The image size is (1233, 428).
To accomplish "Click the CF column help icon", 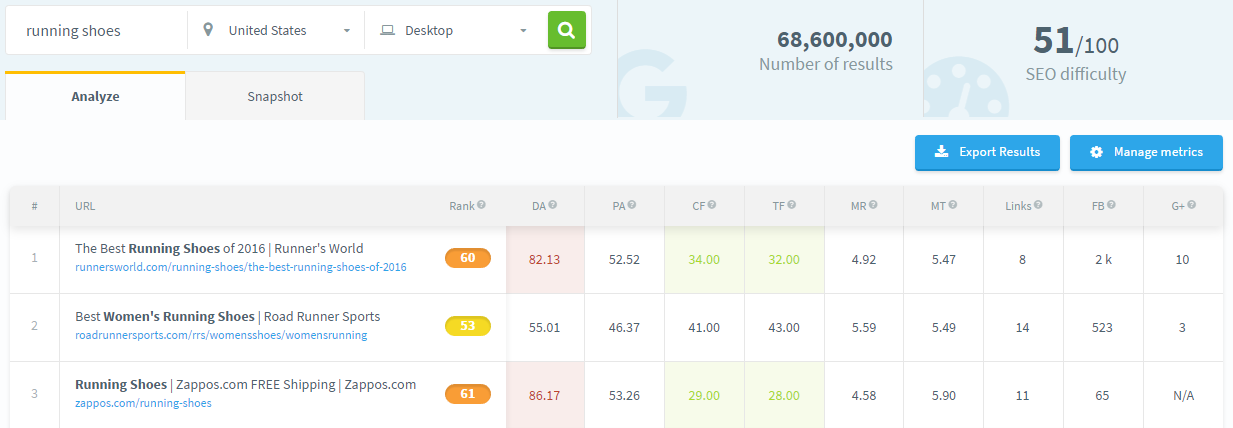I will (712, 205).
